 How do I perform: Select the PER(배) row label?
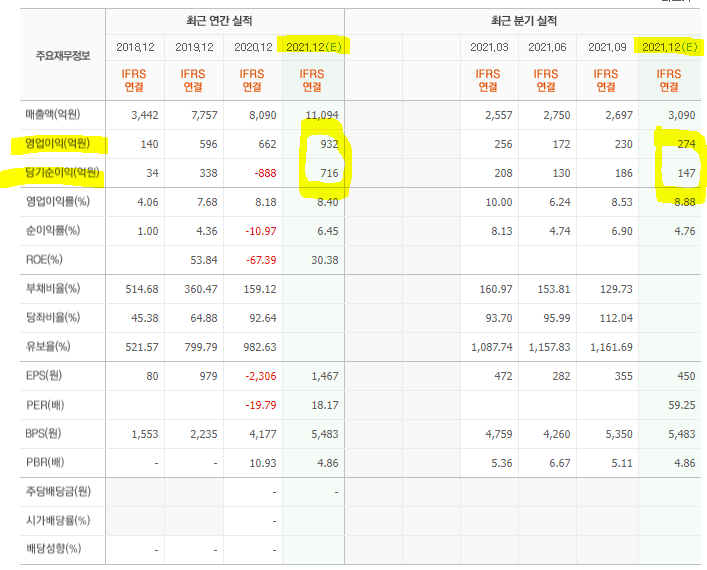(x=45, y=405)
